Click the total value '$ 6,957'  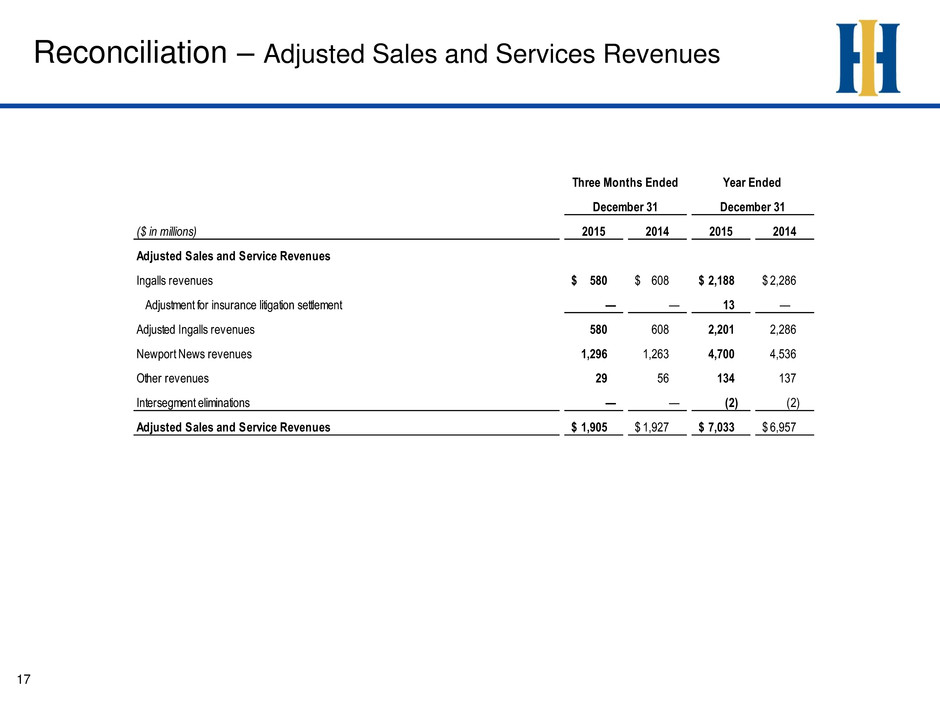point(779,427)
